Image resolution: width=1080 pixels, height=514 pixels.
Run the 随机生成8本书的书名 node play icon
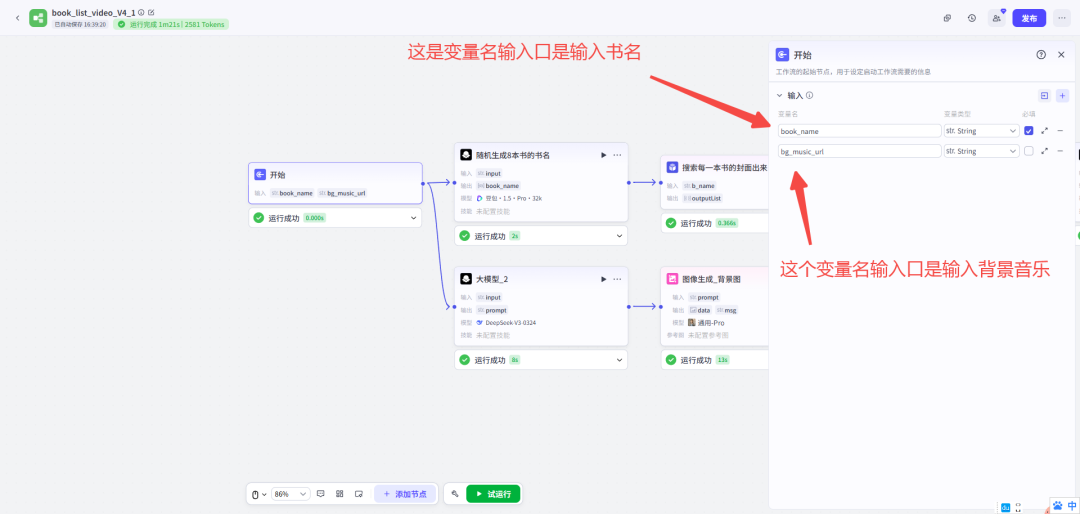(603, 155)
